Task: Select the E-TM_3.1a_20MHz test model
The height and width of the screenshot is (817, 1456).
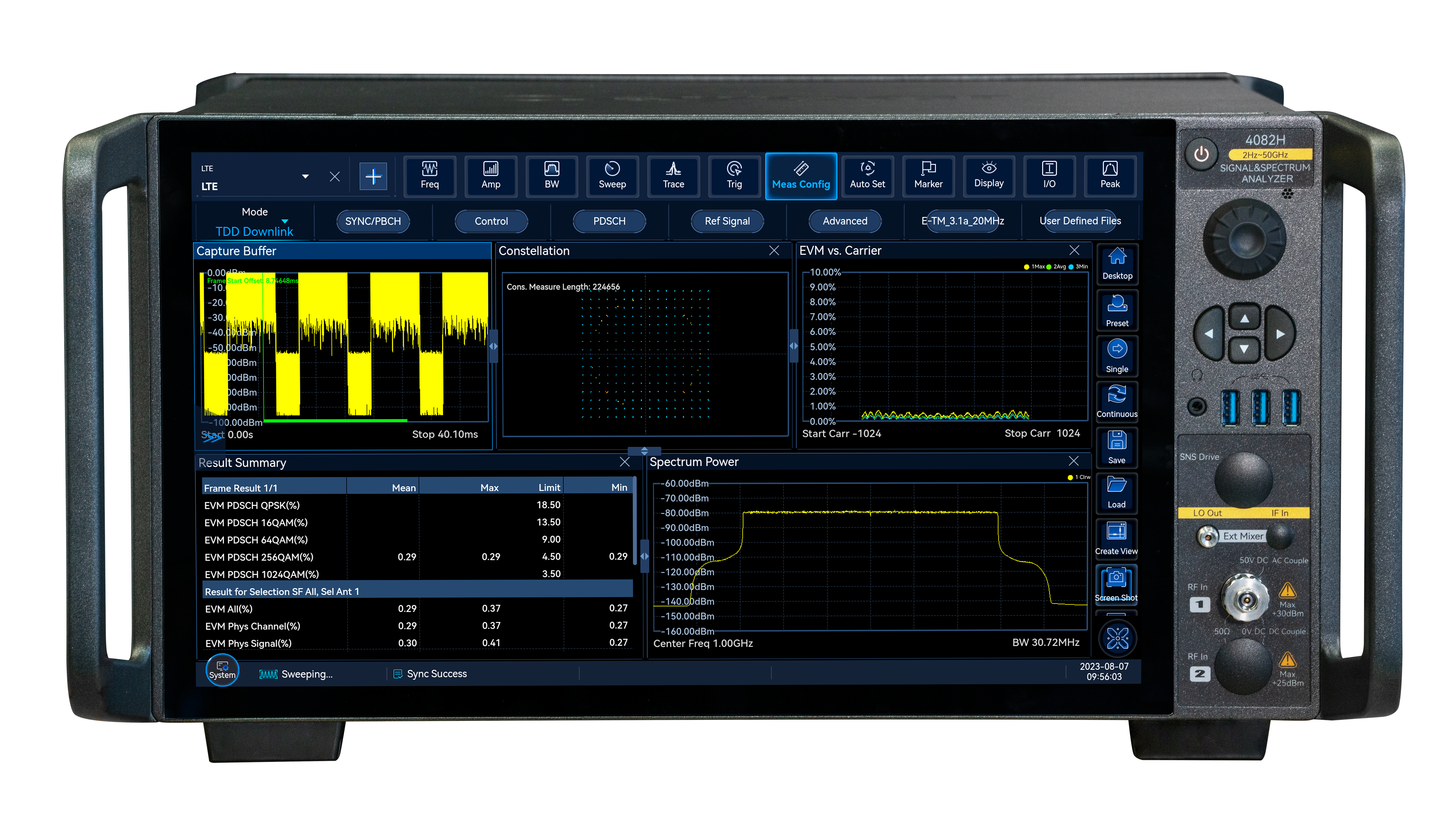Action: coord(963,221)
